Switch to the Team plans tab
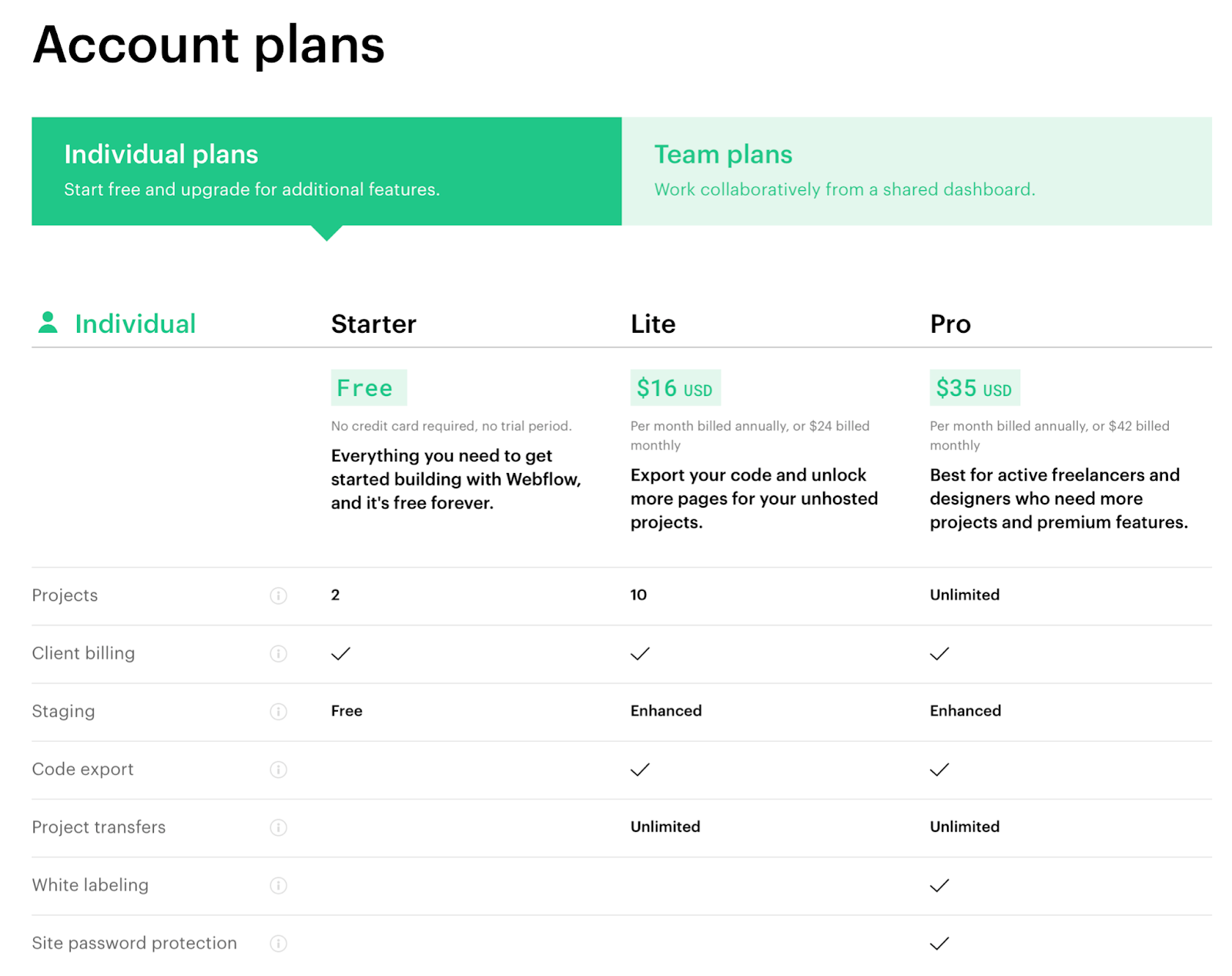This screenshot has height=976, width=1232. [916, 171]
